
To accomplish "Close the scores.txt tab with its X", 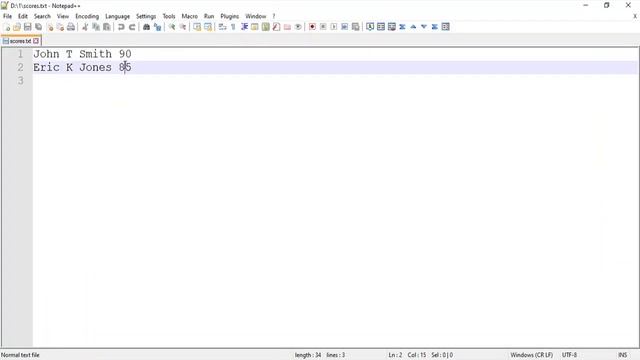I will 36,41.
